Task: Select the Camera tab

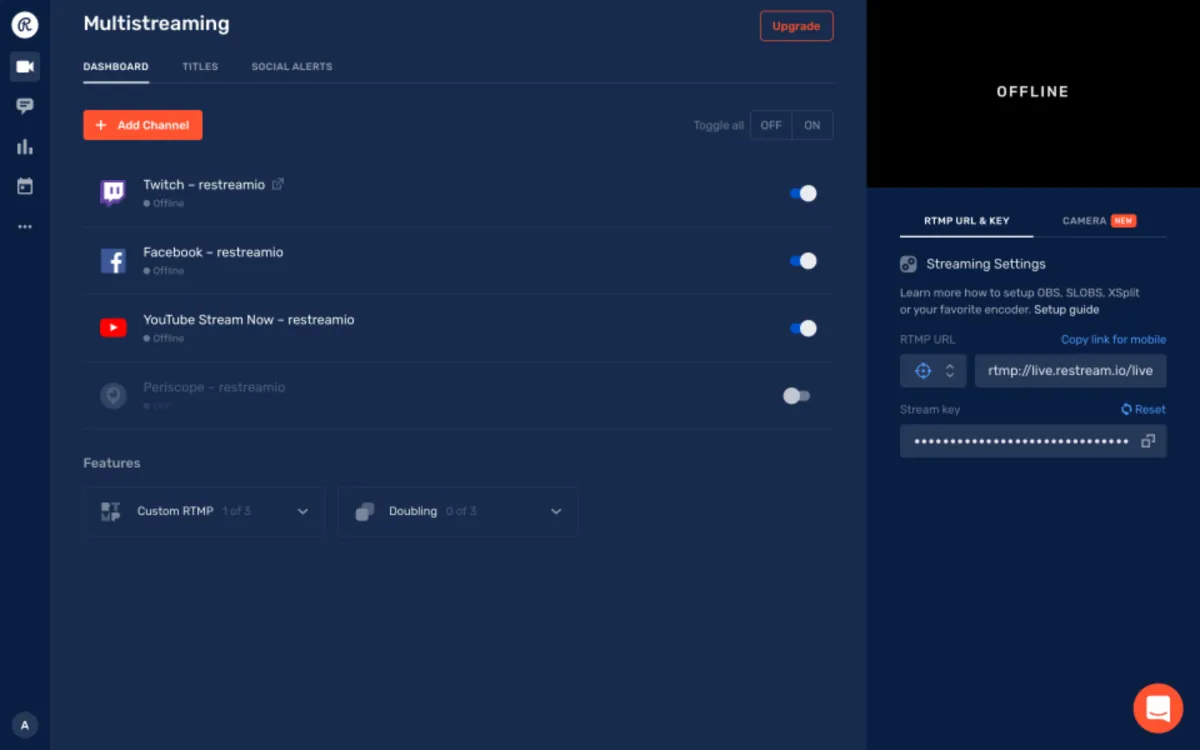Action: (x=1099, y=221)
